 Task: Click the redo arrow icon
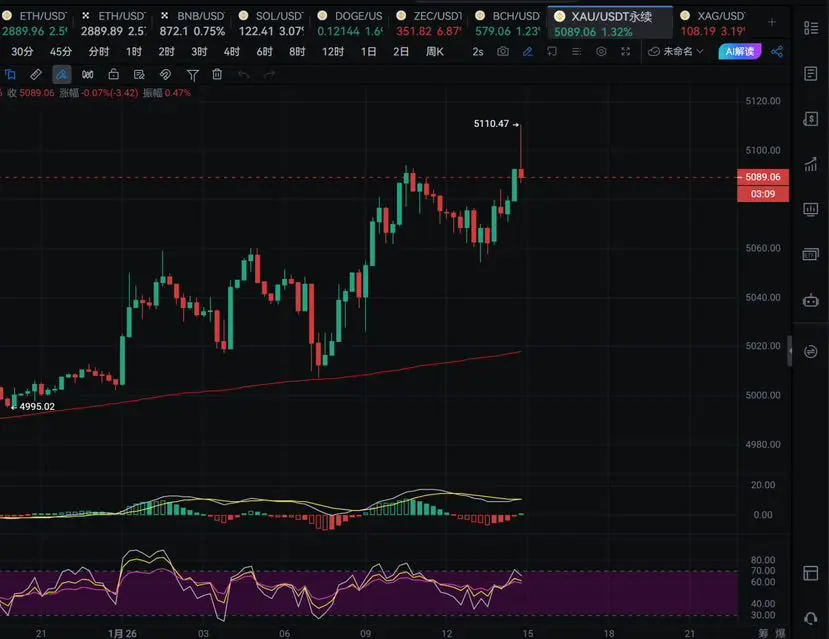tap(269, 75)
